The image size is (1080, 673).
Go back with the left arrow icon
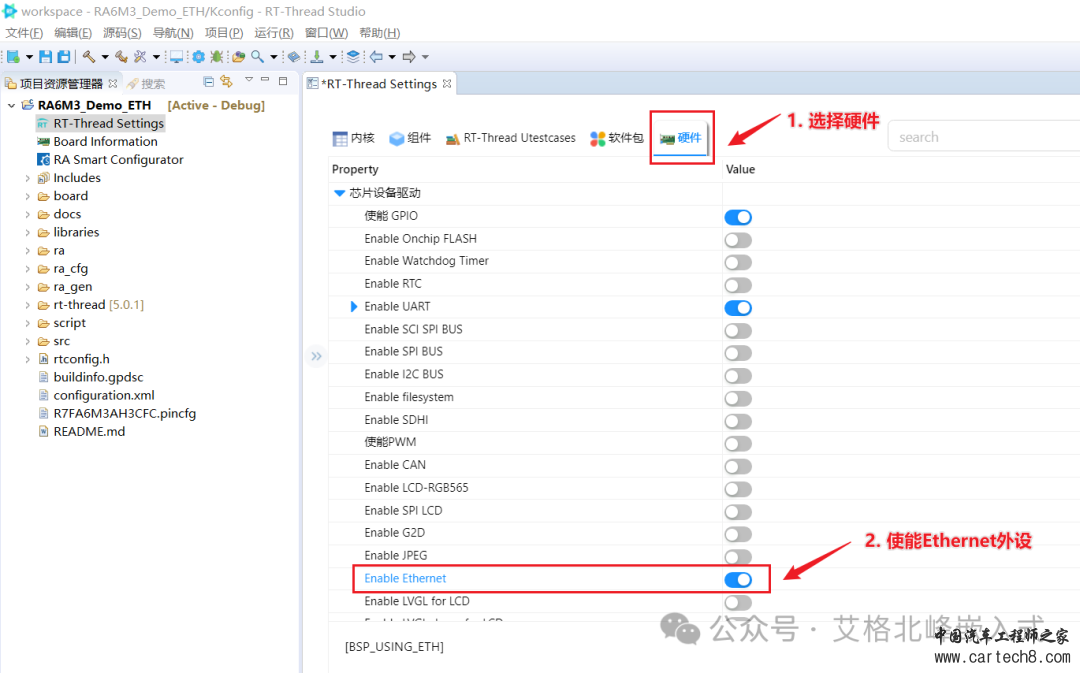376,56
